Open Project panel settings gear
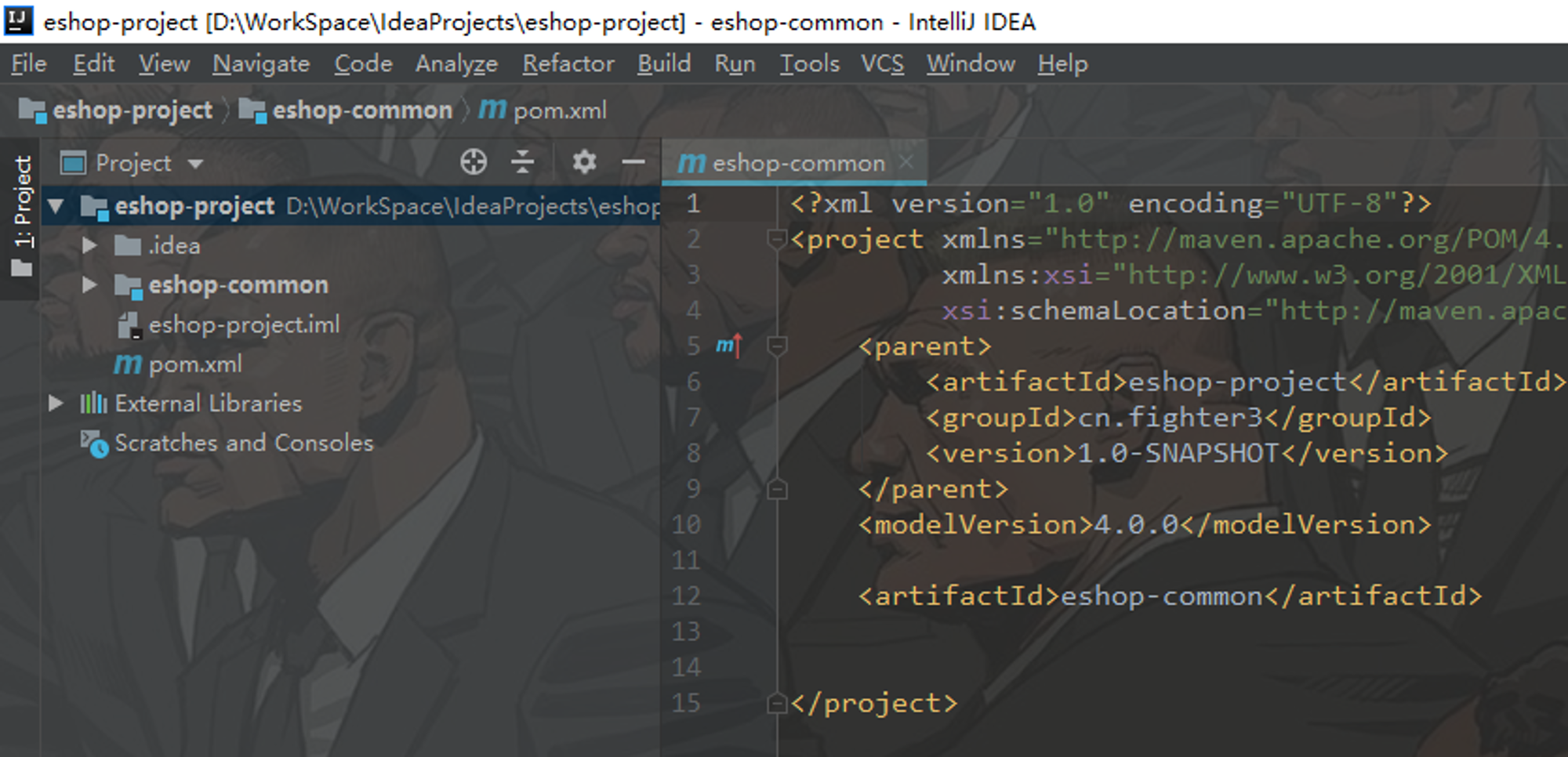The image size is (1568, 757). (x=584, y=162)
